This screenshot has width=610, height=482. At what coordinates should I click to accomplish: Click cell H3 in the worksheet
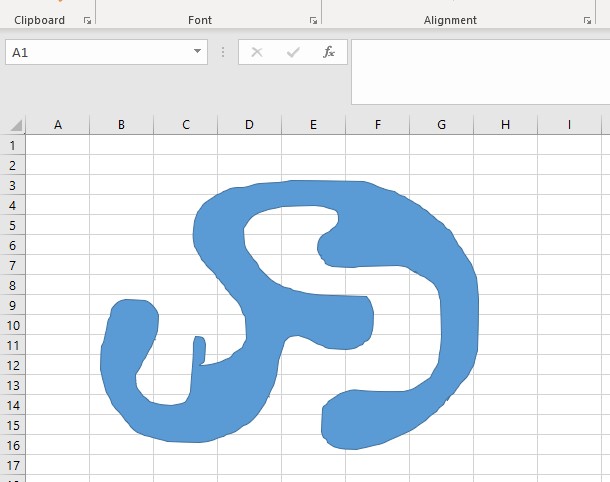[x=505, y=185]
